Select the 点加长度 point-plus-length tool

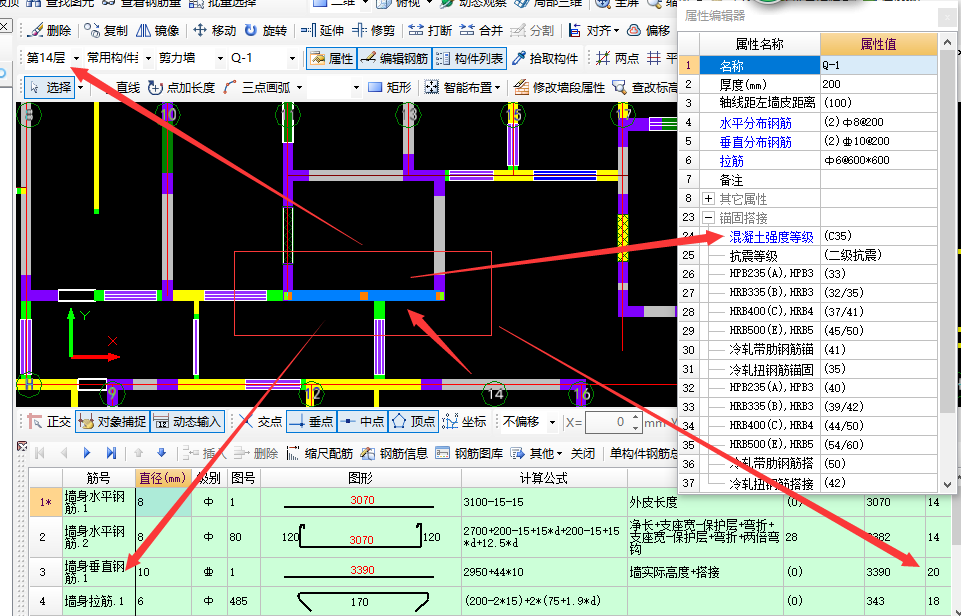182,88
